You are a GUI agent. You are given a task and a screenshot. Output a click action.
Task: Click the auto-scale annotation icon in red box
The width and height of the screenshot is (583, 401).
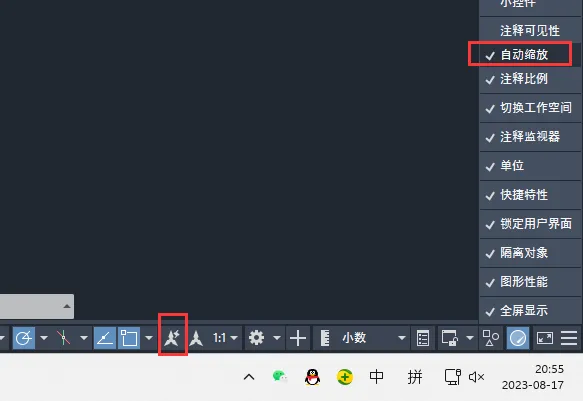(173, 338)
